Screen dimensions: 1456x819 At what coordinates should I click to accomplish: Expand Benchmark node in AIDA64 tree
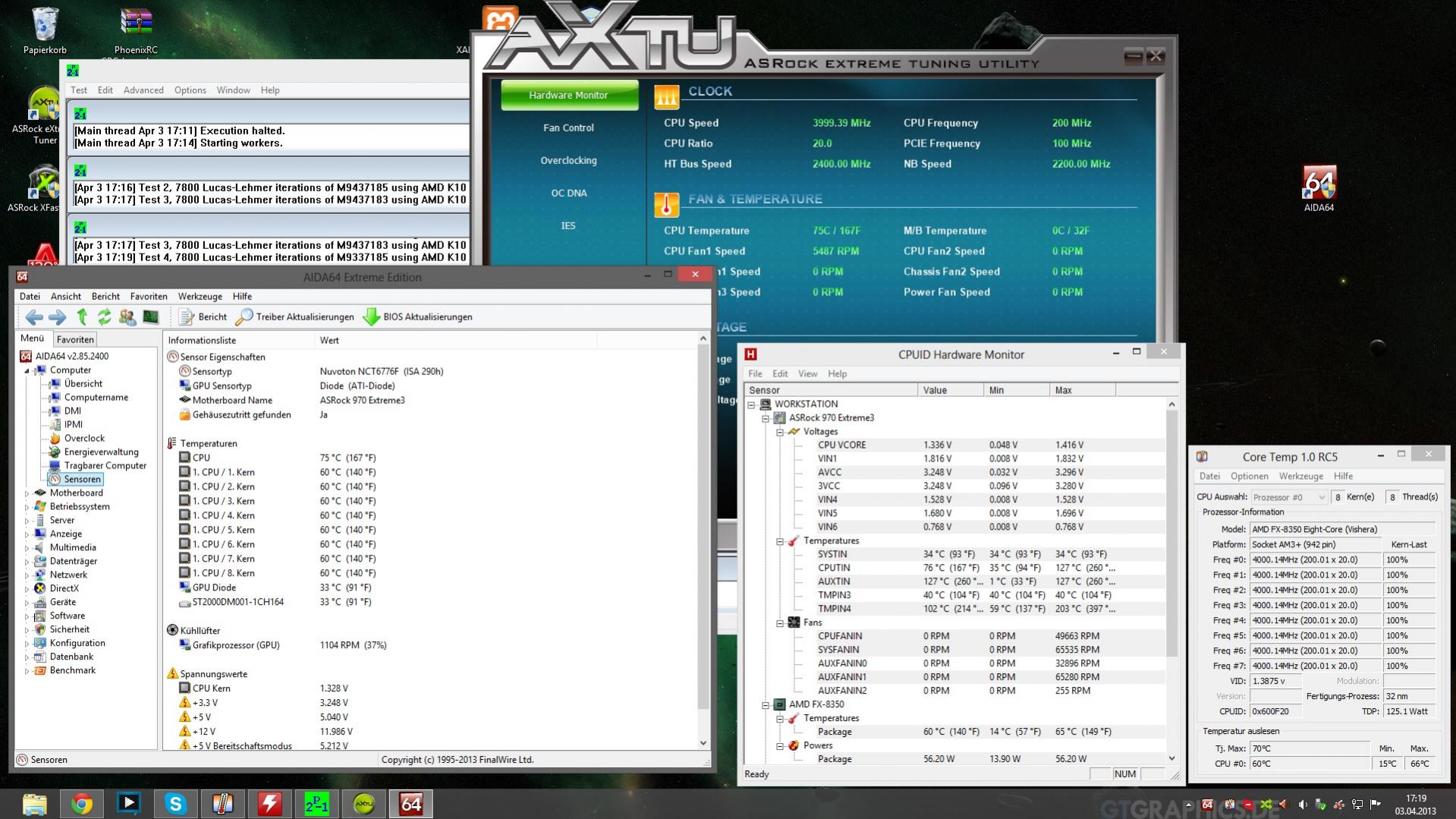pos(27,671)
